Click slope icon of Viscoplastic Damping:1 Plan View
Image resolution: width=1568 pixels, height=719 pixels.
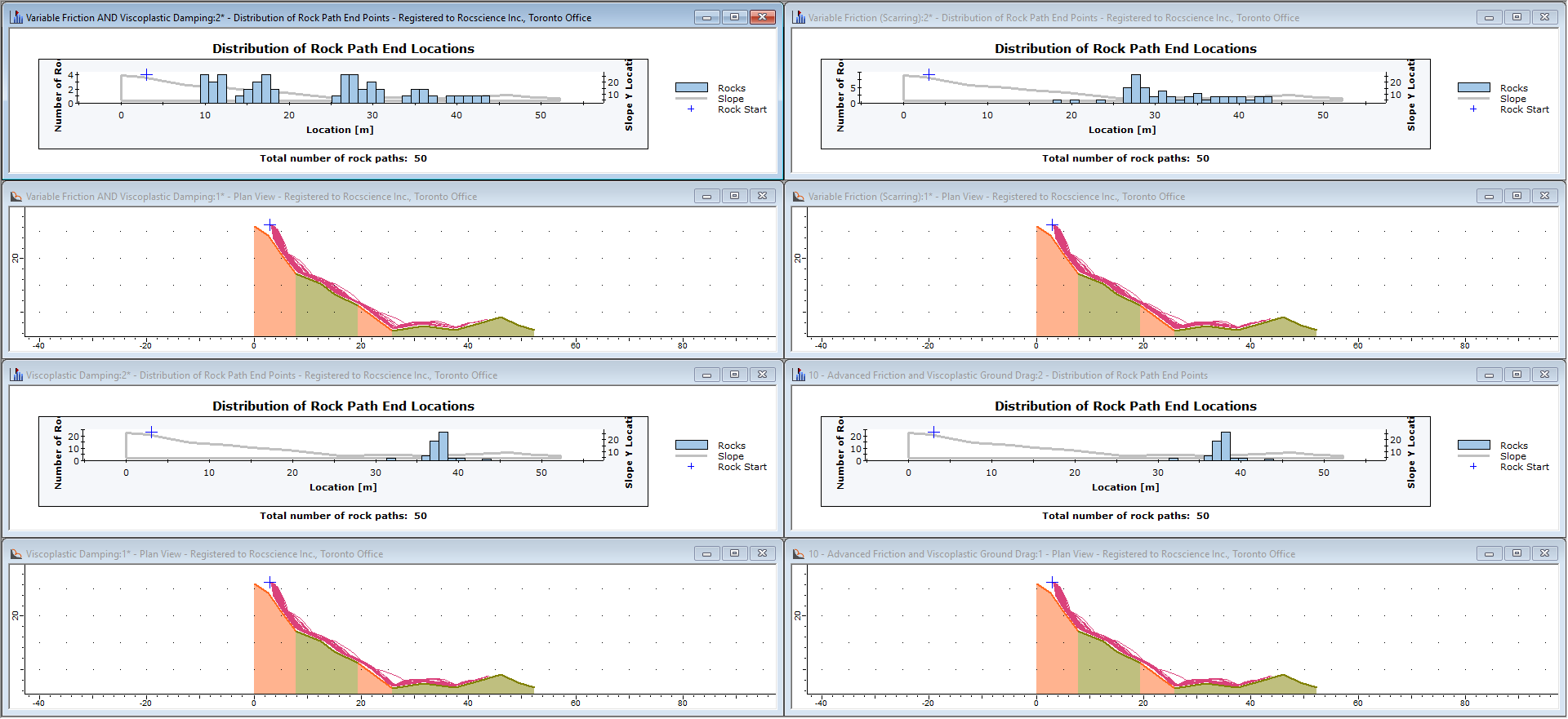[x=16, y=553]
